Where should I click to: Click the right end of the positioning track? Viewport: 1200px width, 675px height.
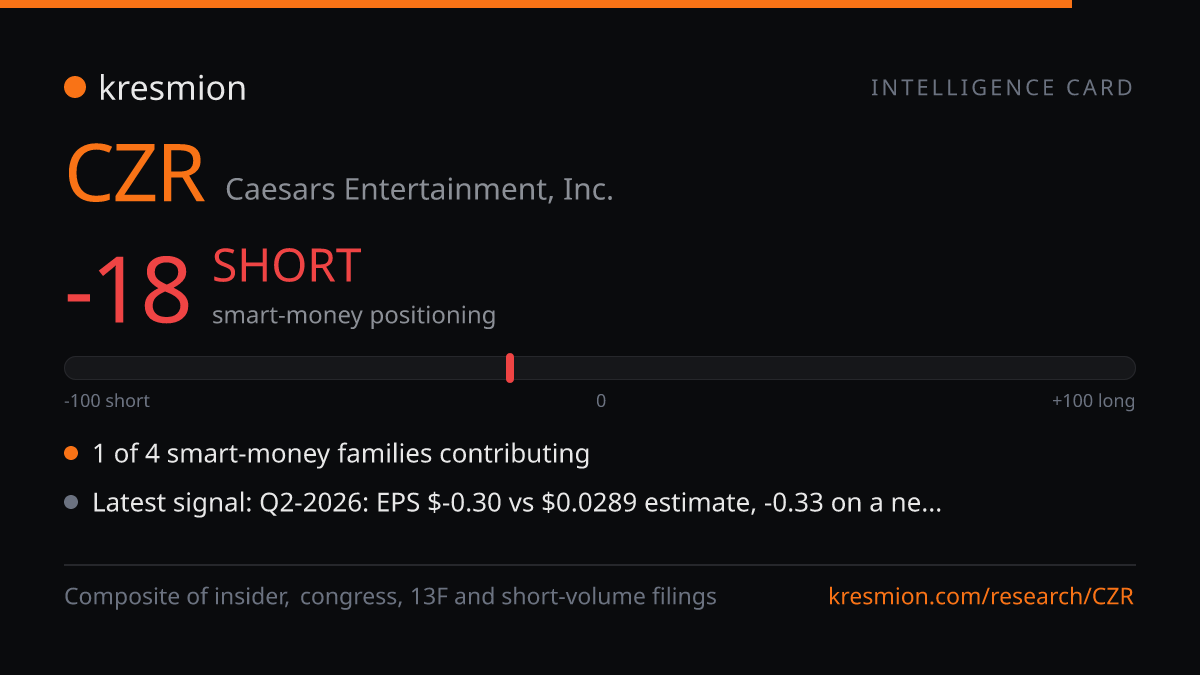(1125, 368)
